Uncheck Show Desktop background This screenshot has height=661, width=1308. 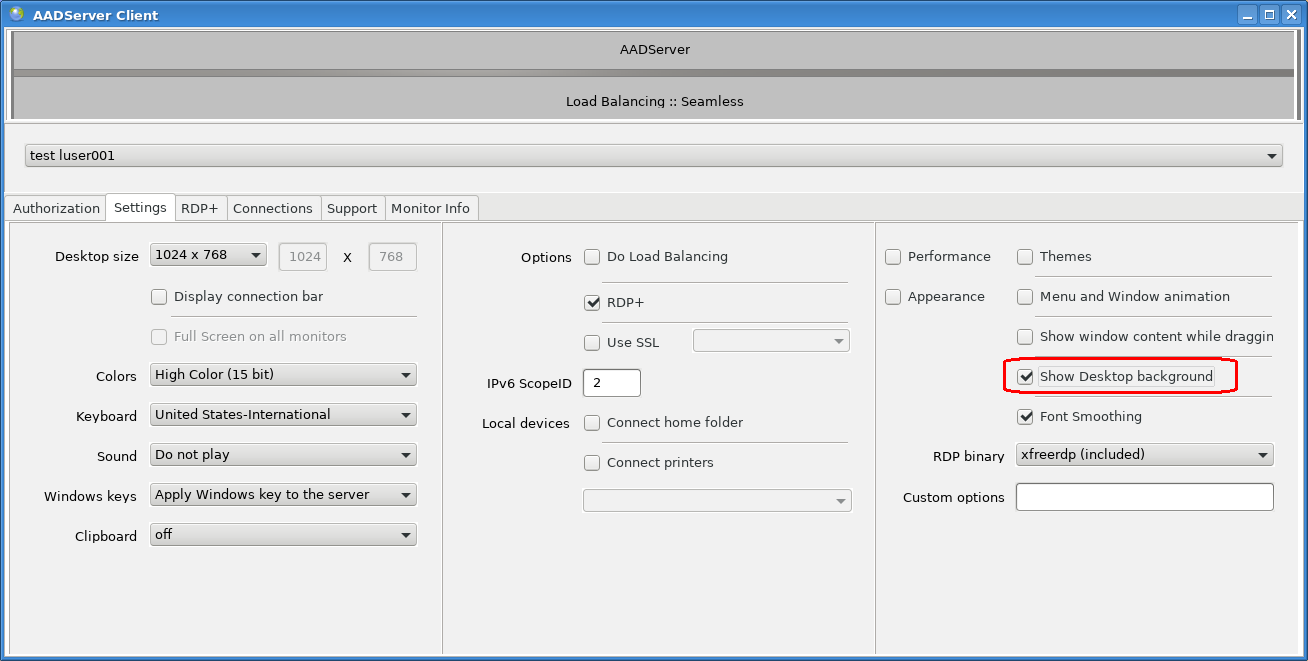click(x=1025, y=377)
